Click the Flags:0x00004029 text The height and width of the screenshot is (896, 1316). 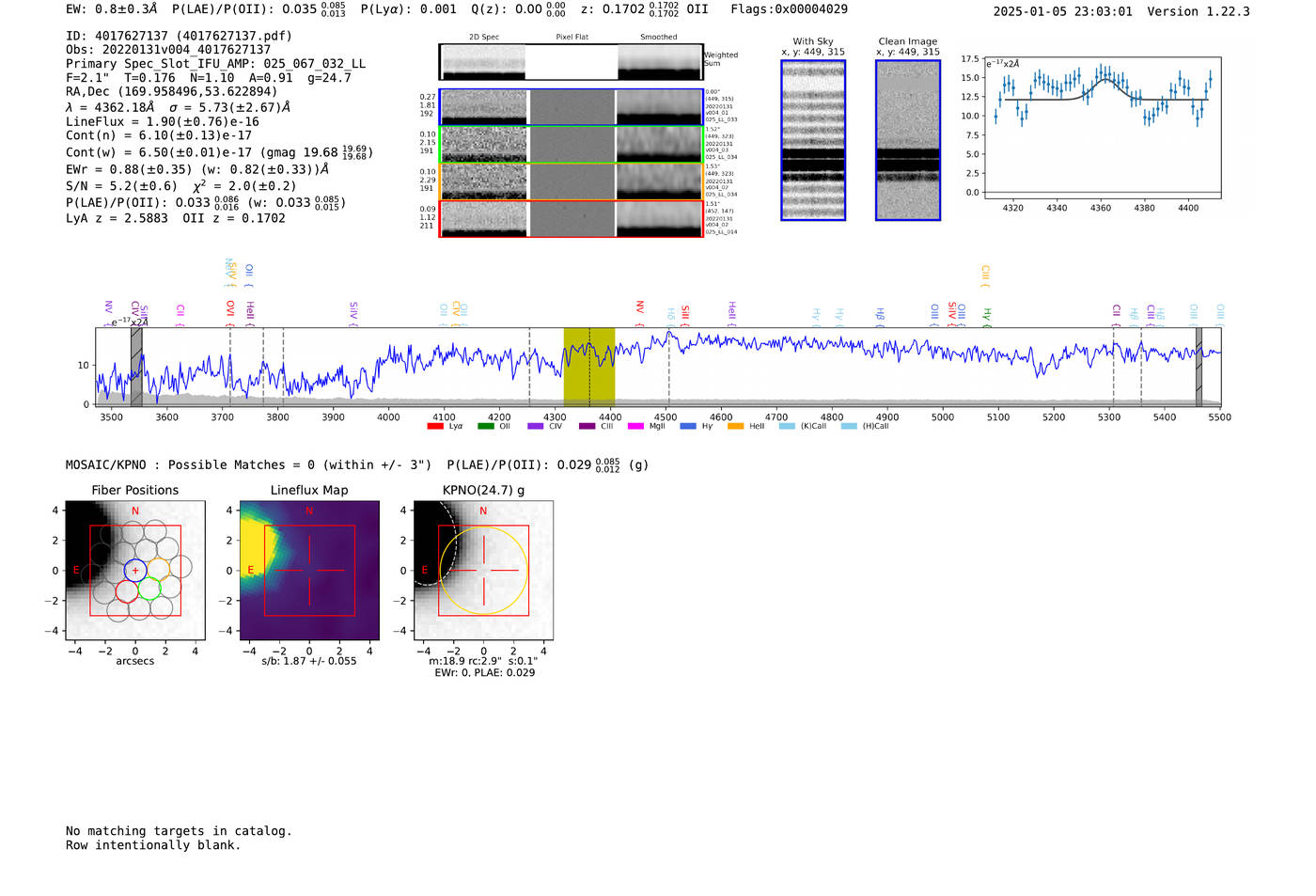789,9
